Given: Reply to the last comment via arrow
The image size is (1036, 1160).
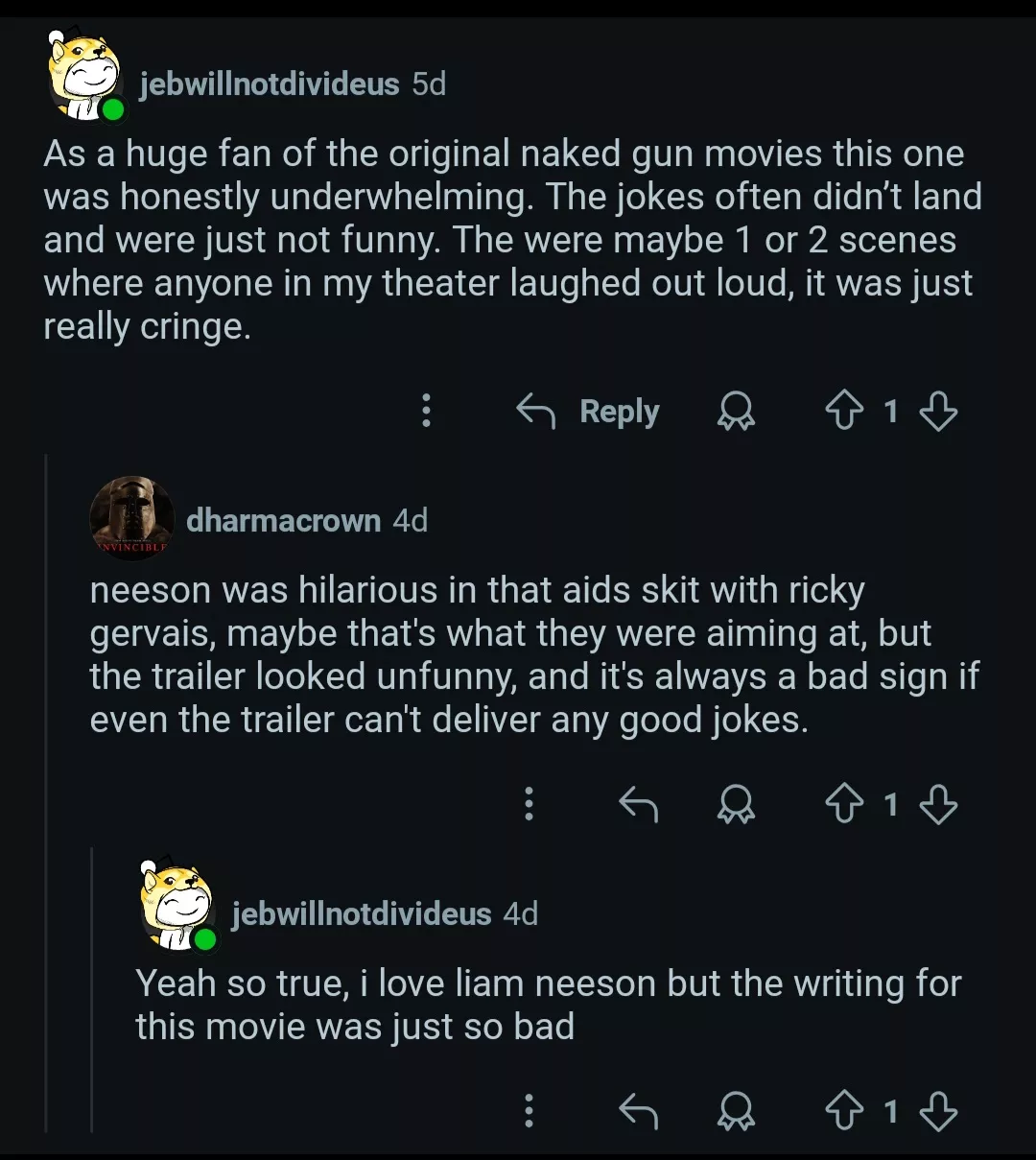Looking at the screenshot, I should click(x=638, y=1111).
